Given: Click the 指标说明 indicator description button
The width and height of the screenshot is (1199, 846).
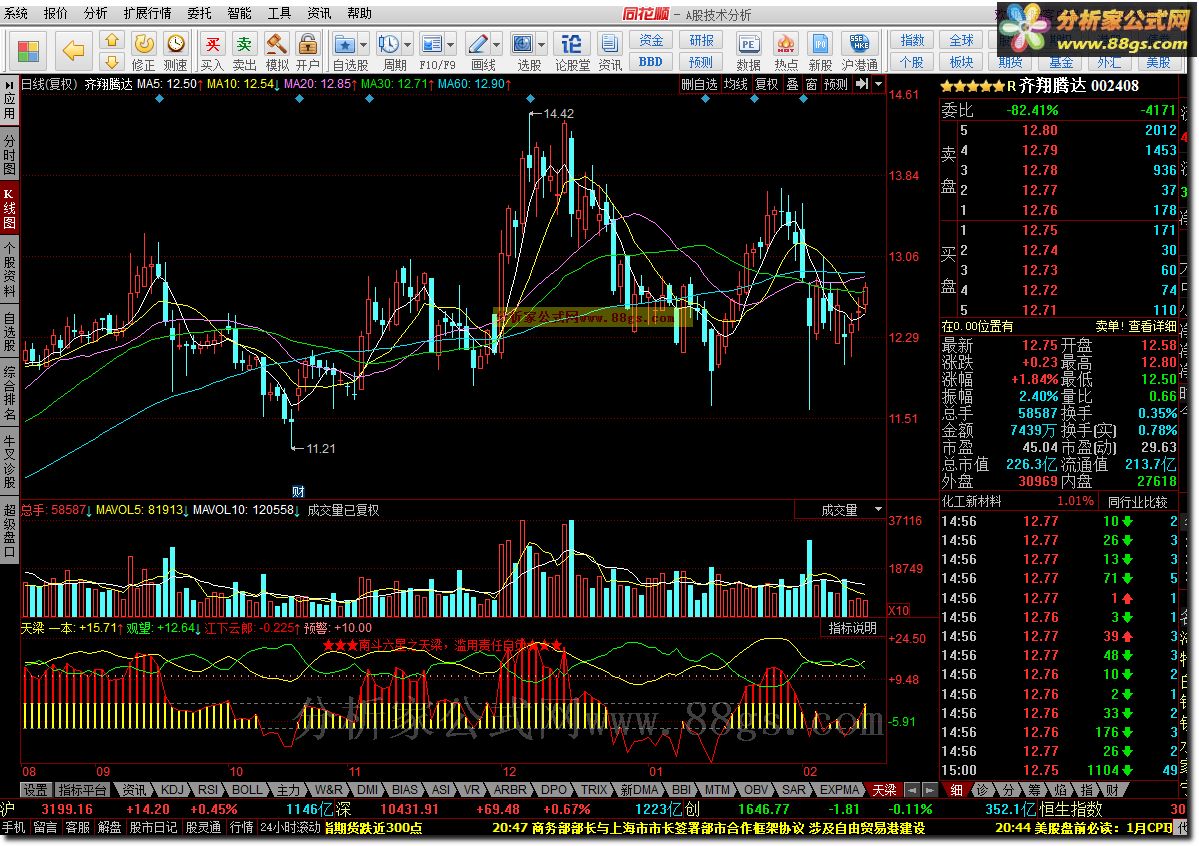Looking at the screenshot, I should 853,628.
